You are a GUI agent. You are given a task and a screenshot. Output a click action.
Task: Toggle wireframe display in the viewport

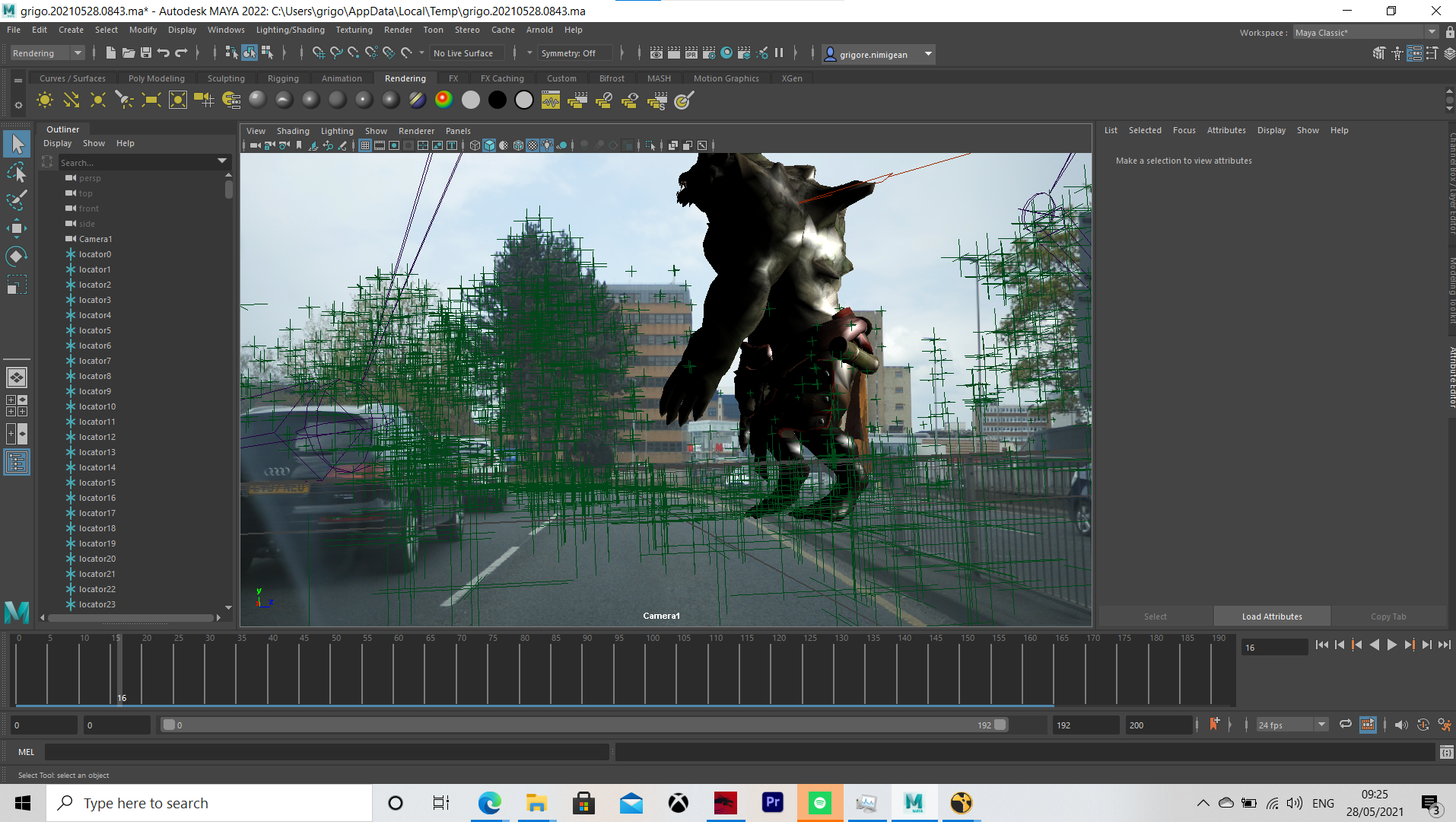click(x=475, y=145)
